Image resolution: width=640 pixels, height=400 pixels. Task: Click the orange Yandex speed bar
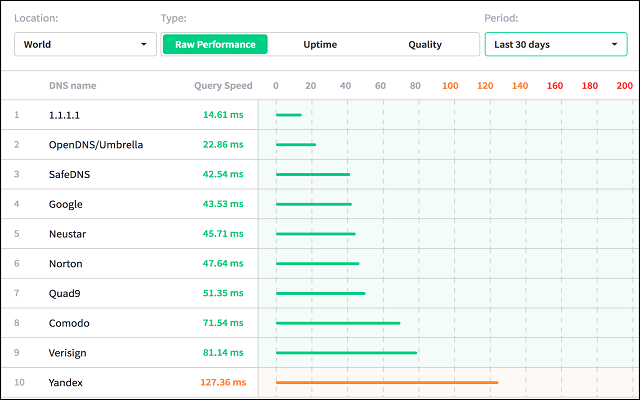pos(386,382)
